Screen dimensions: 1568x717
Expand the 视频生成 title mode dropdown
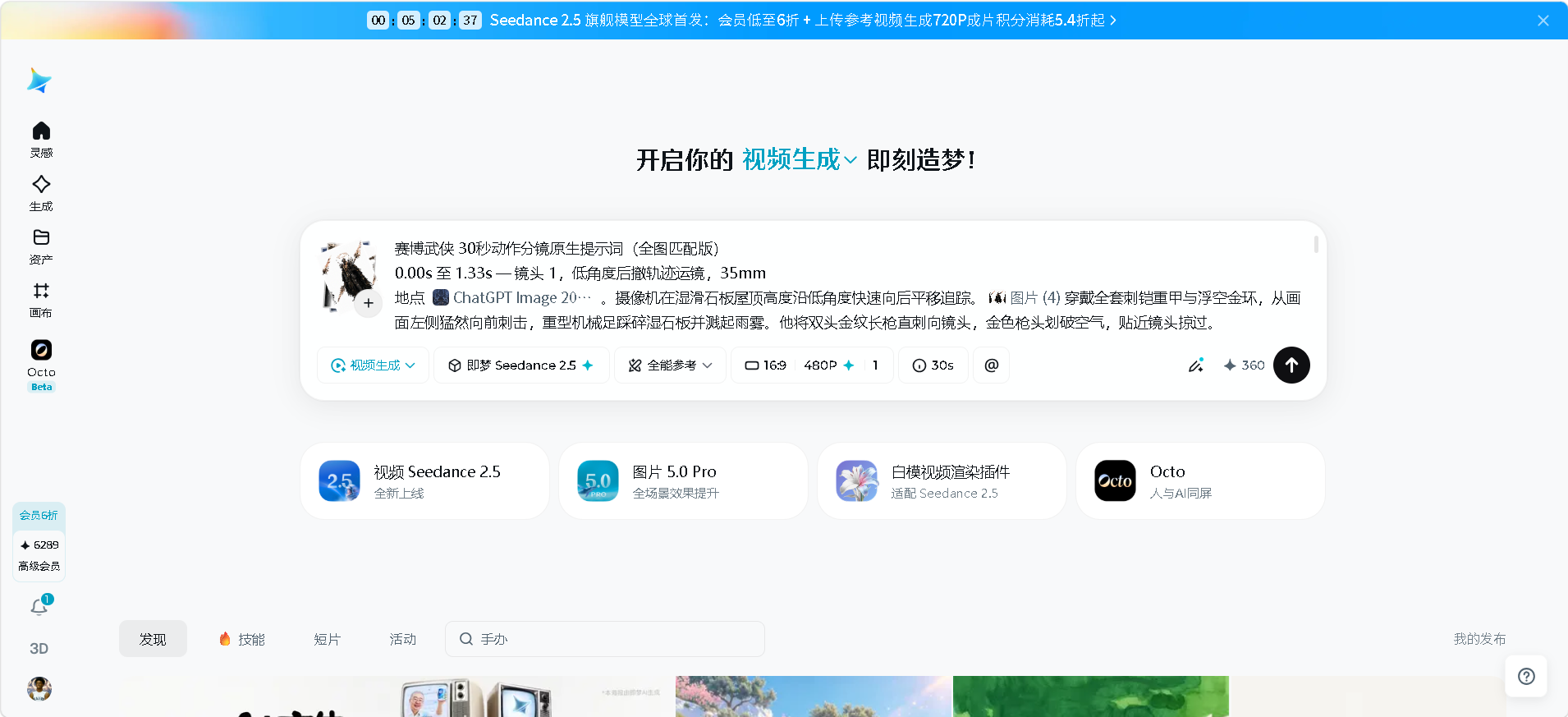(800, 159)
